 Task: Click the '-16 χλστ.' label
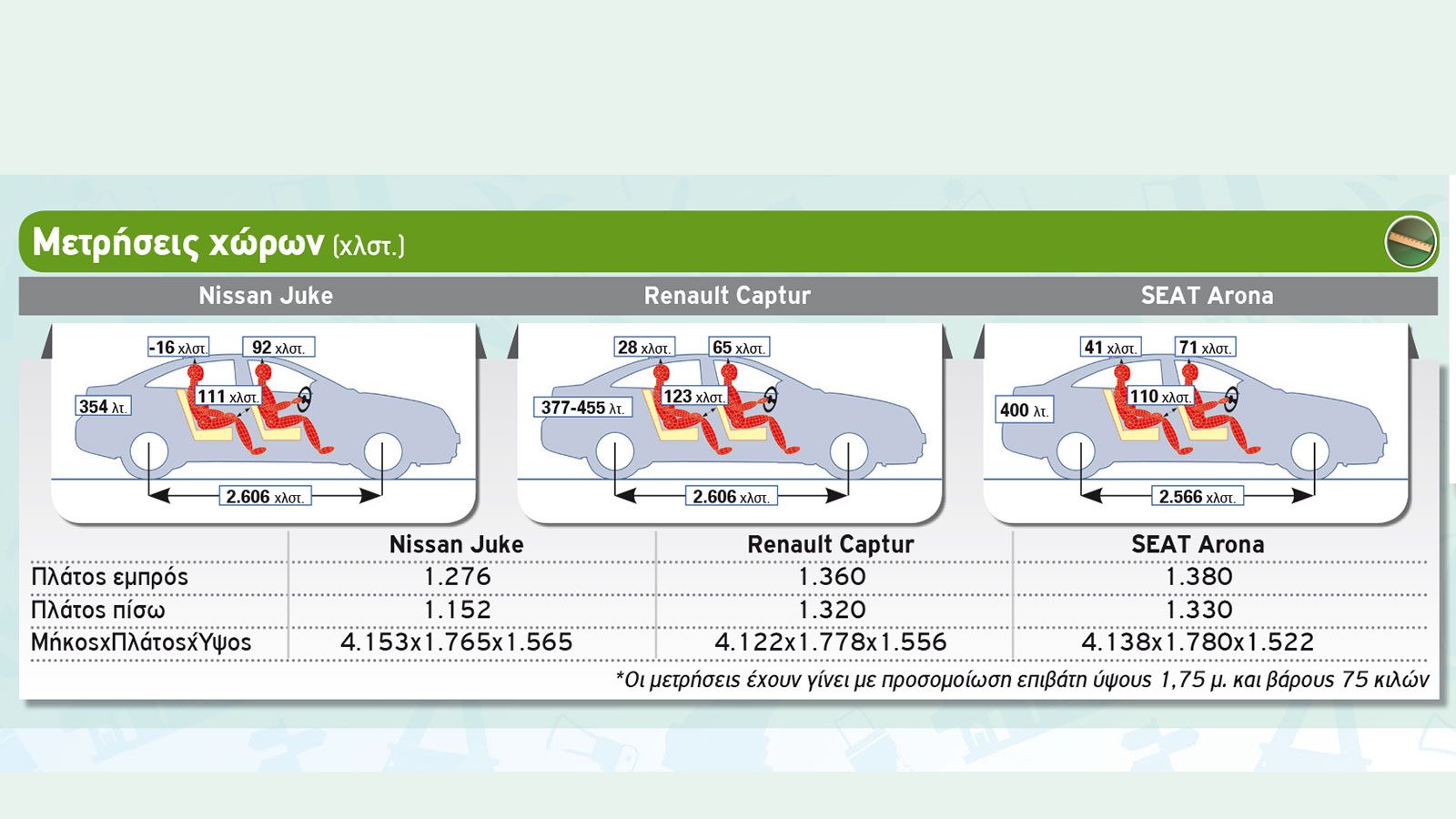tap(178, 348)
